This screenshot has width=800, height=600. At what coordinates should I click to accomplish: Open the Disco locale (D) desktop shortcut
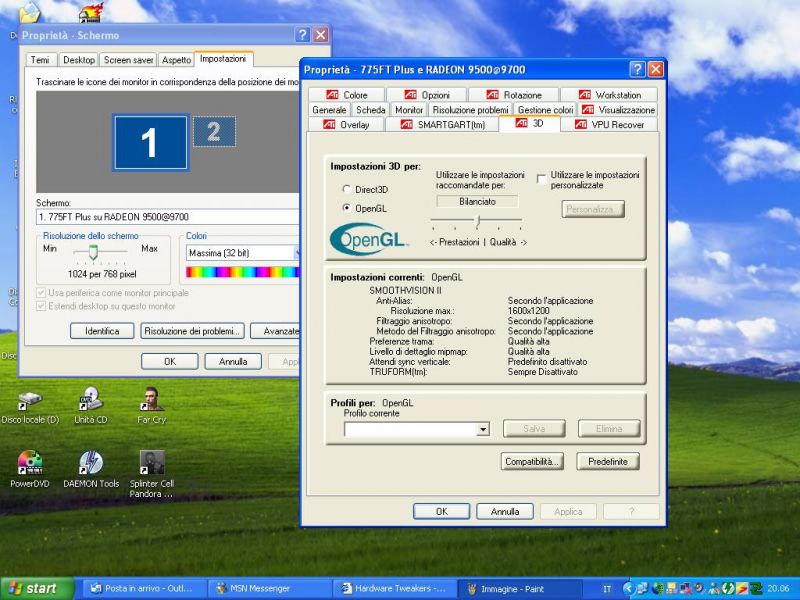point(30,407)
